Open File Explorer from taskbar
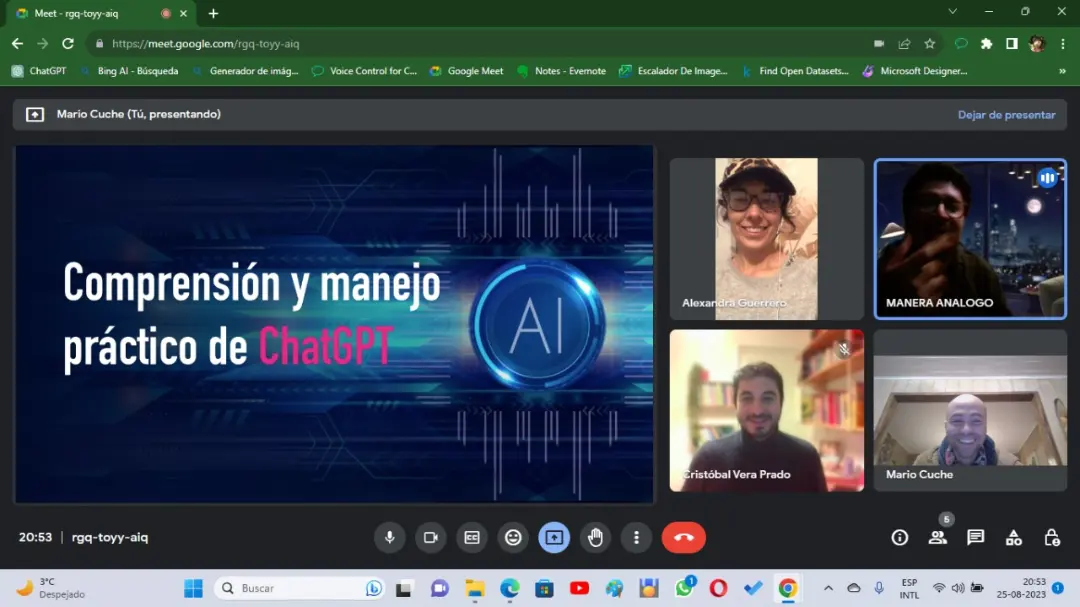The image size is (1080, 607). 475,588
